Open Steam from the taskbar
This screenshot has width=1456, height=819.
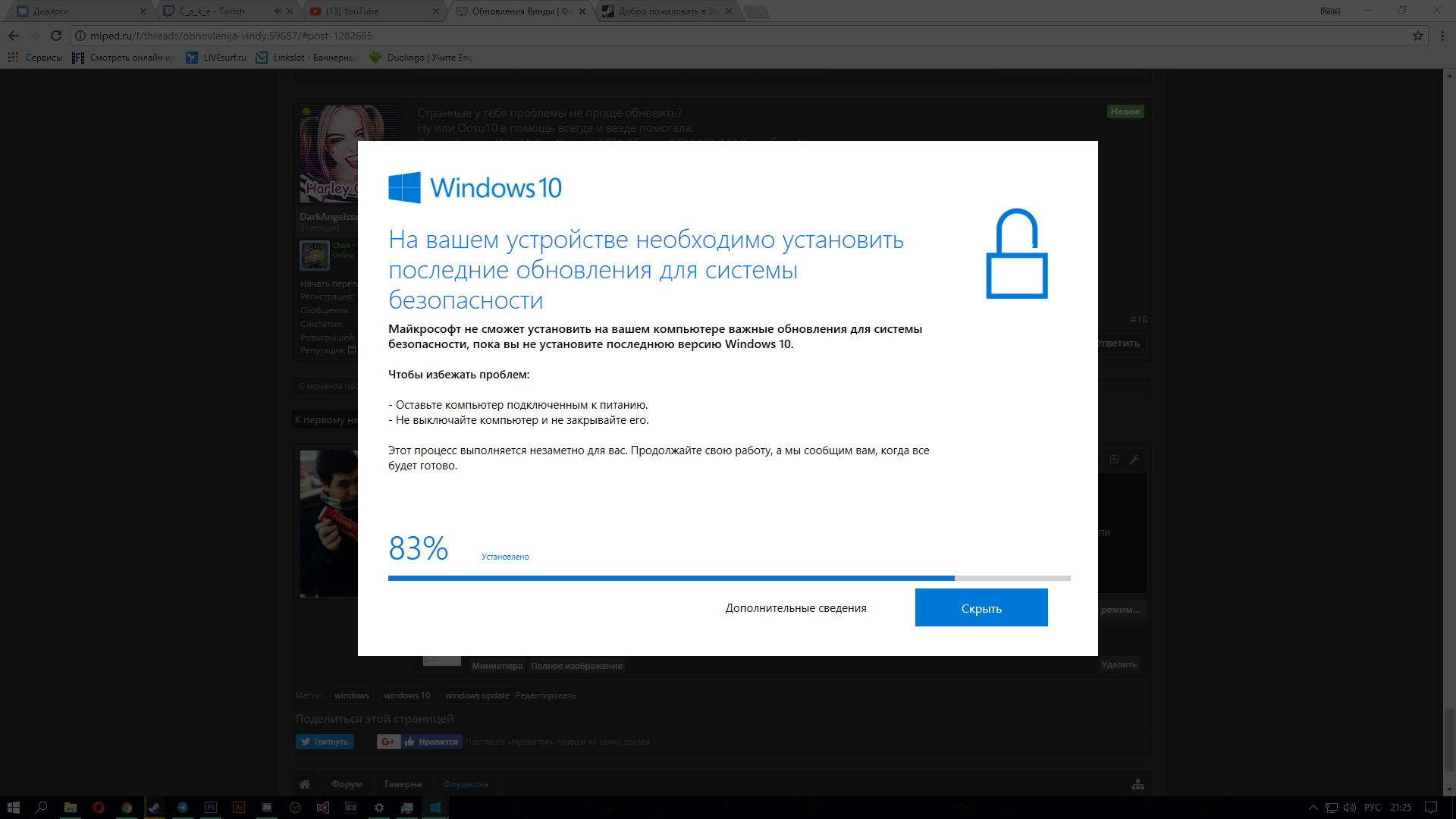[x=154, y=808]
